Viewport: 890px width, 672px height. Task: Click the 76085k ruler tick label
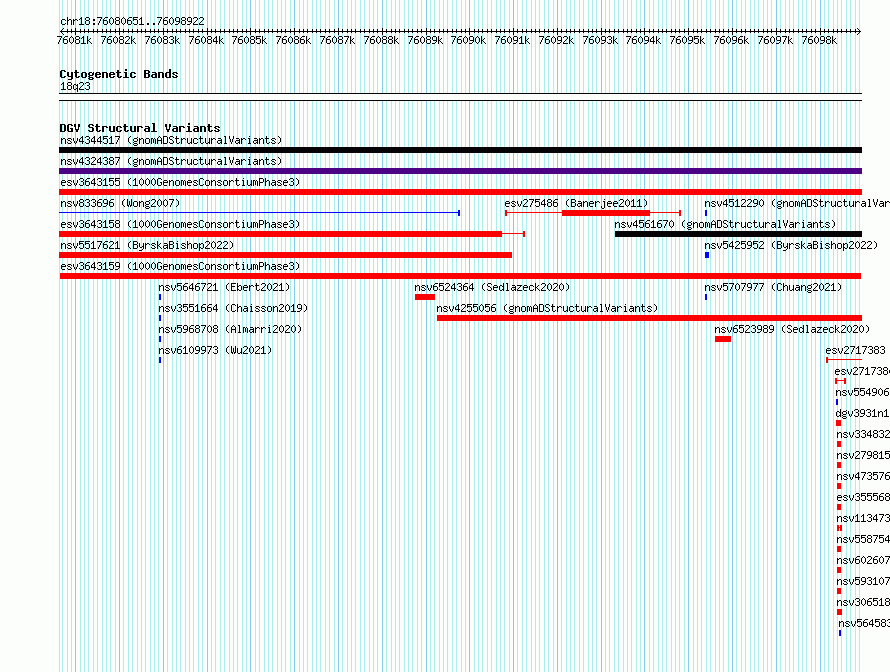pyautogui.click(x=249, y=40)
